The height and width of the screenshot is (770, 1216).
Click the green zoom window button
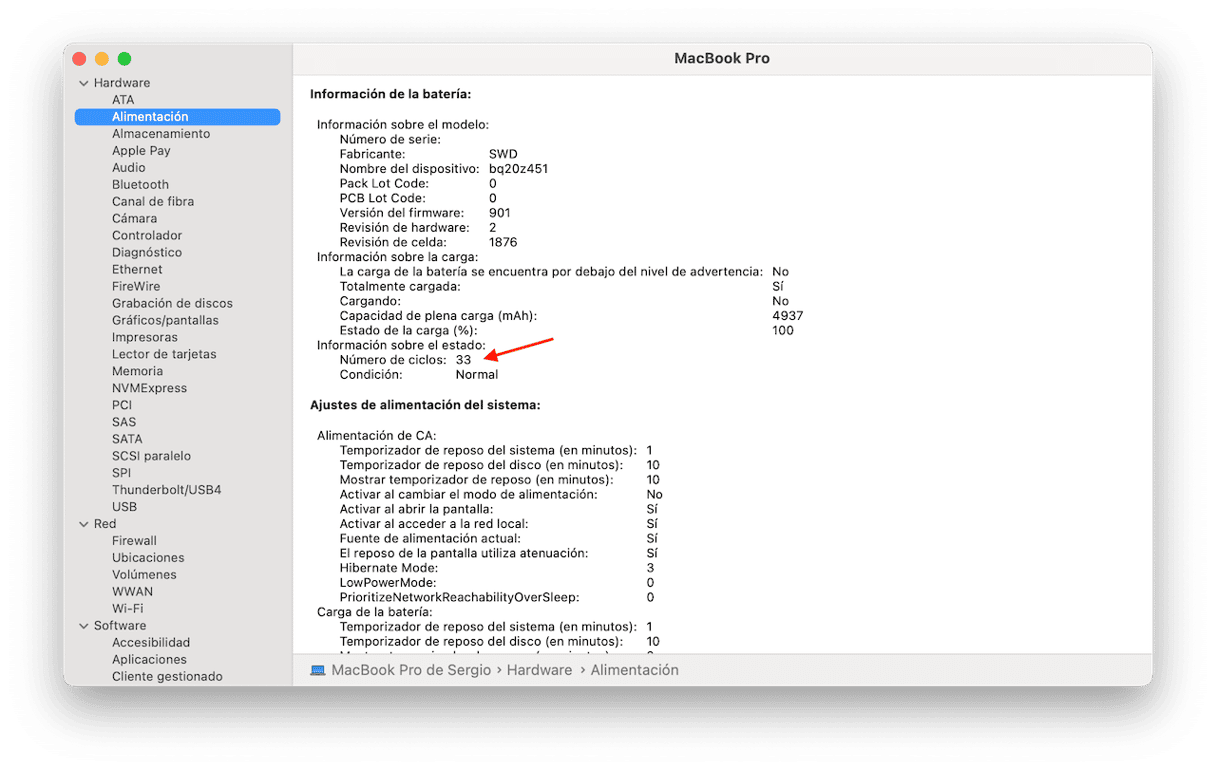coord(124,59)
